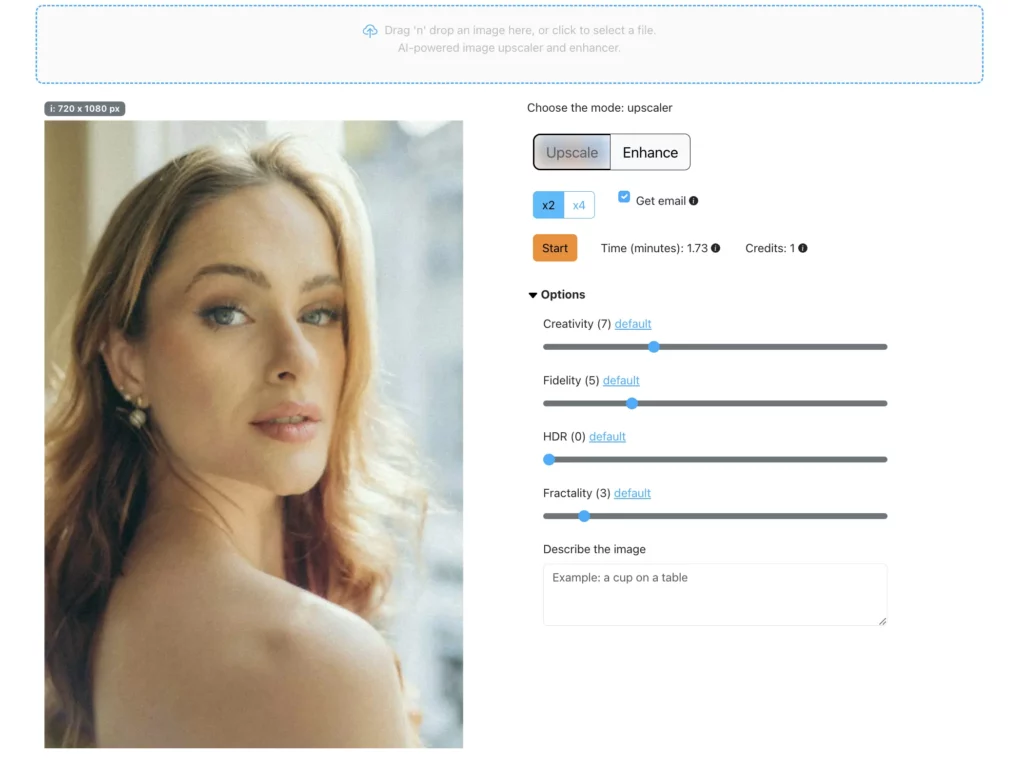
Task: Select the x2 upscale factor
Action: pos(548,204)
